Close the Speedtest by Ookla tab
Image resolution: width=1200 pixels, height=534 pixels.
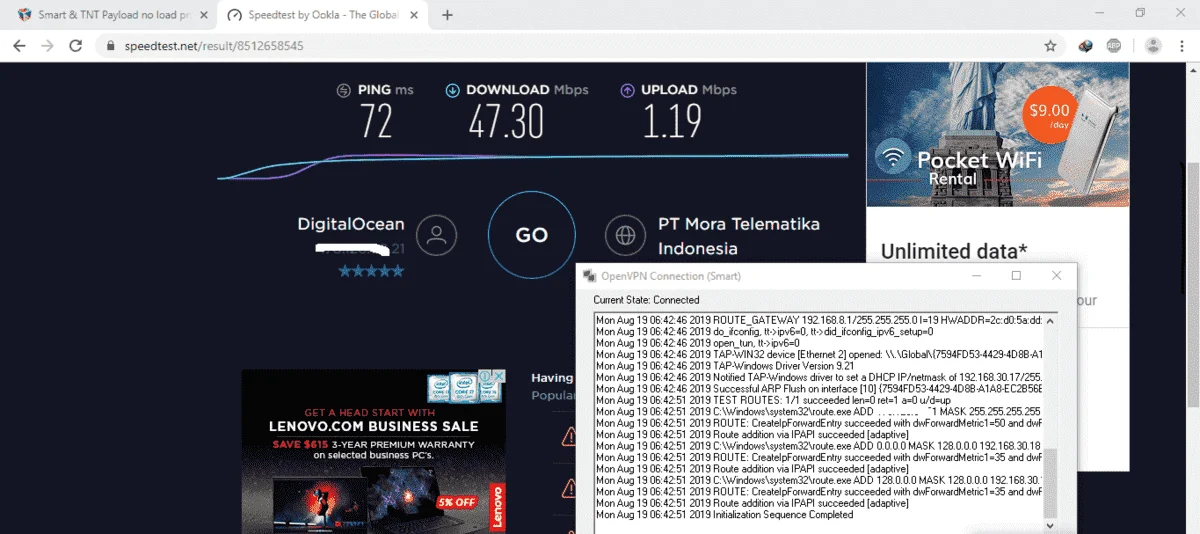point(414,15)
